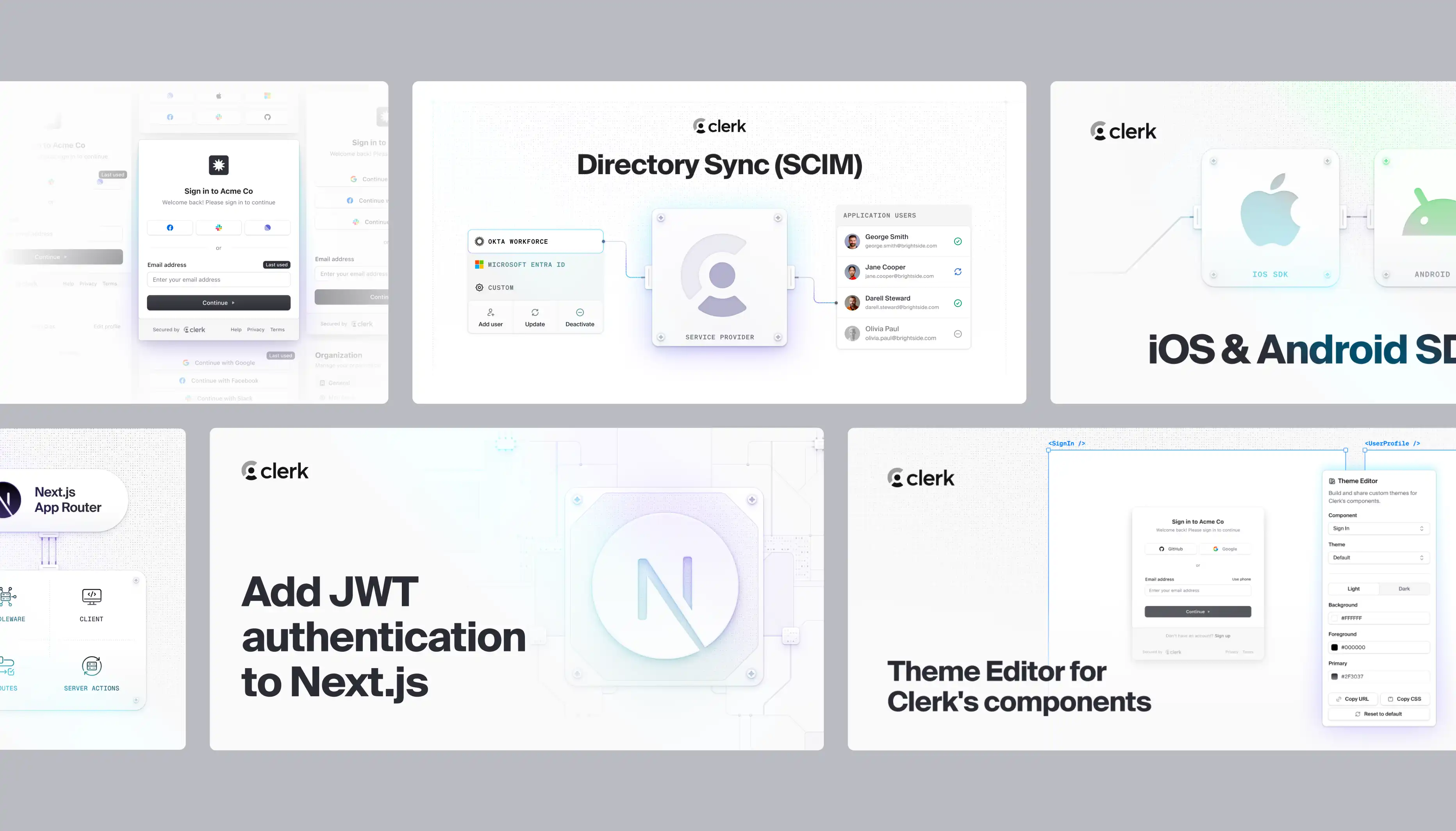Select the Microsoft Entra ID provider row
1456x831 pixels.
[535, 265]
